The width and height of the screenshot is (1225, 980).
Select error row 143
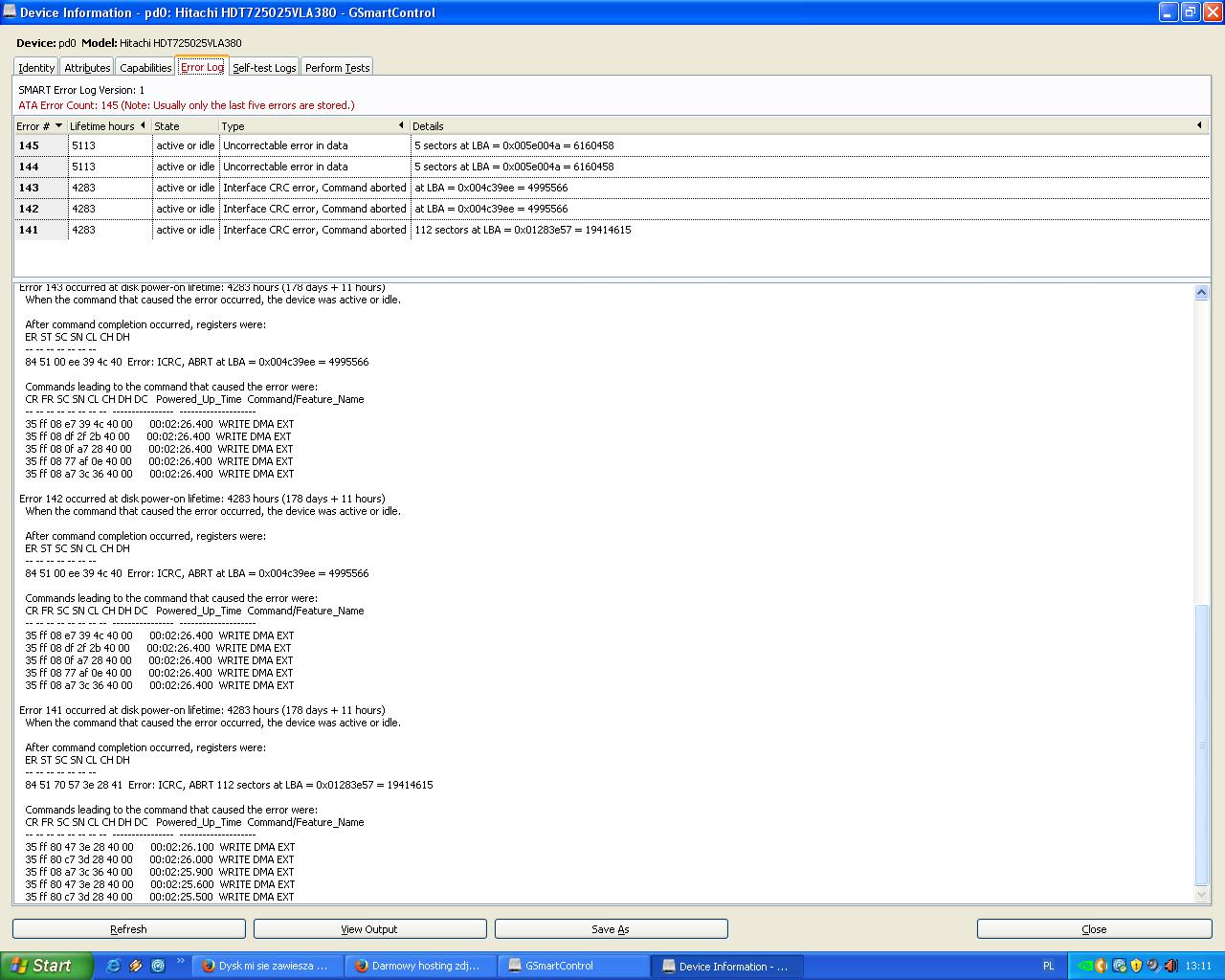click(x=612, y=188)
